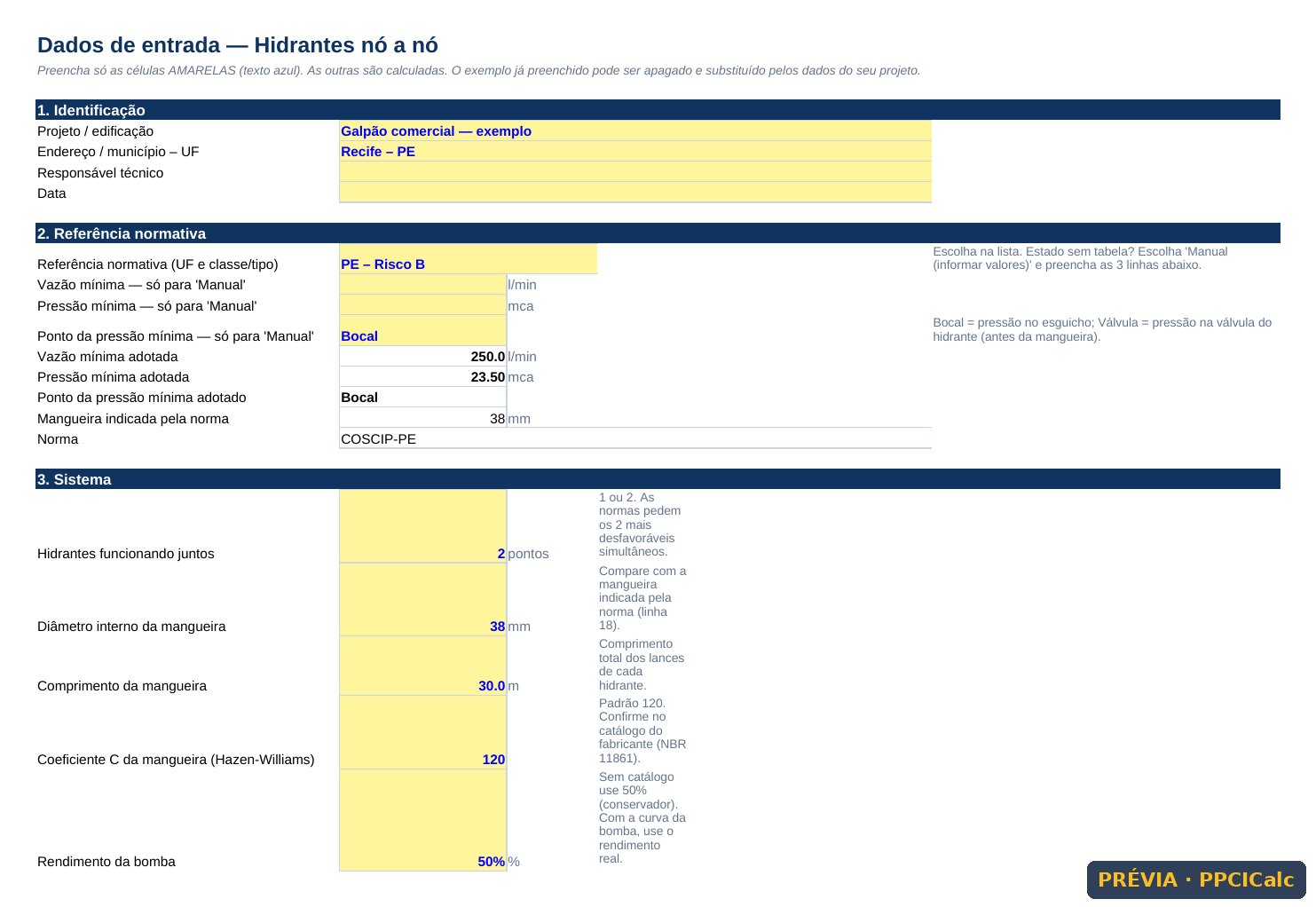Viewport: 1316px width, 907px height.
Task: Click the yellow Vazão mínima Manual cell
Action: click(423, 285)
